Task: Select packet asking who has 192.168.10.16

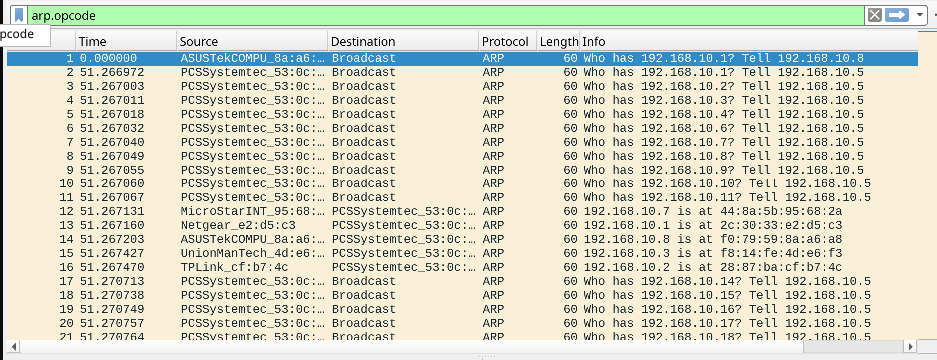Action: click(462, 309)
